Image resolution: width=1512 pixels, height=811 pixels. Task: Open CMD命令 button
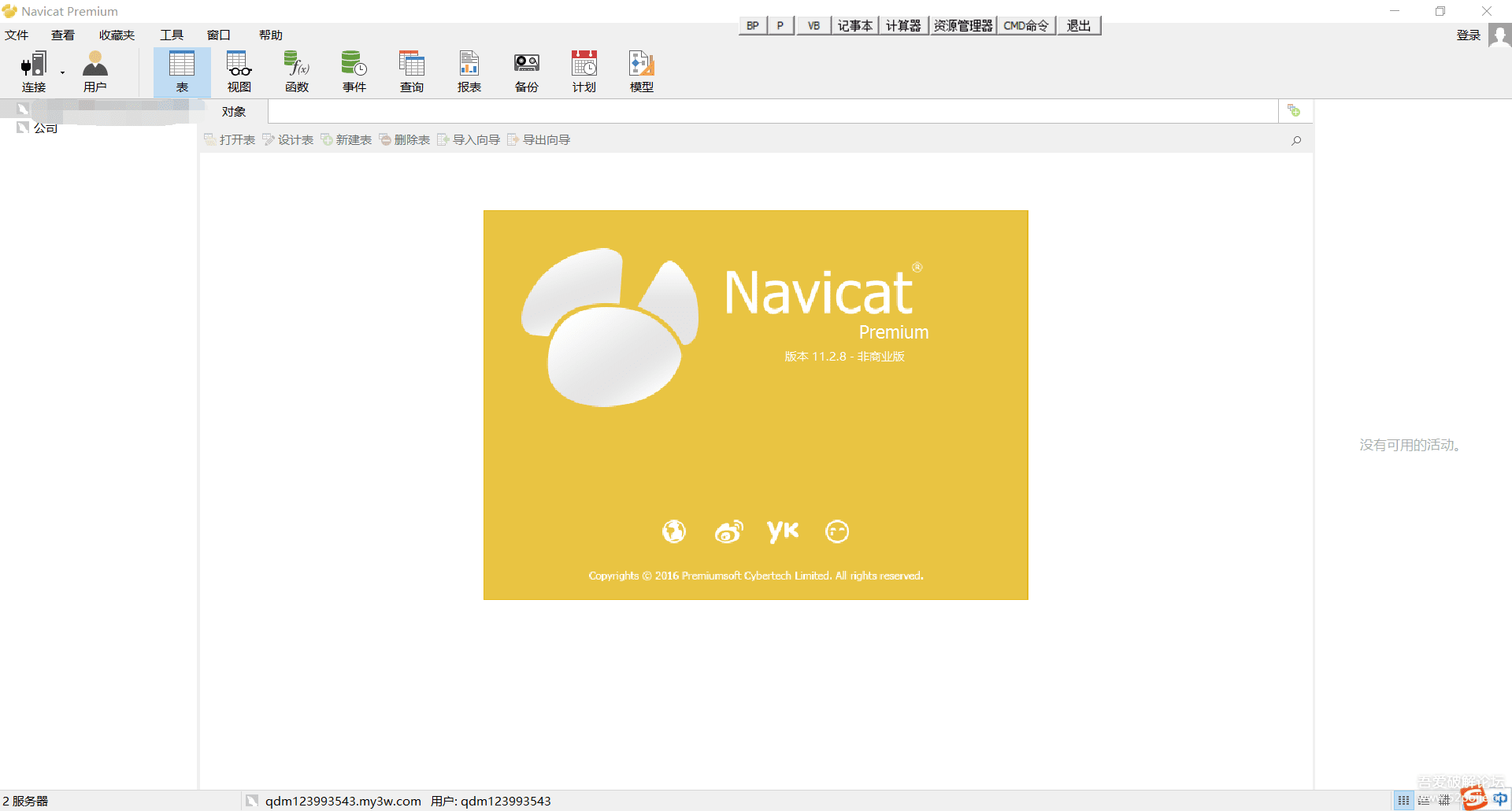click(x=1026, y=25)
